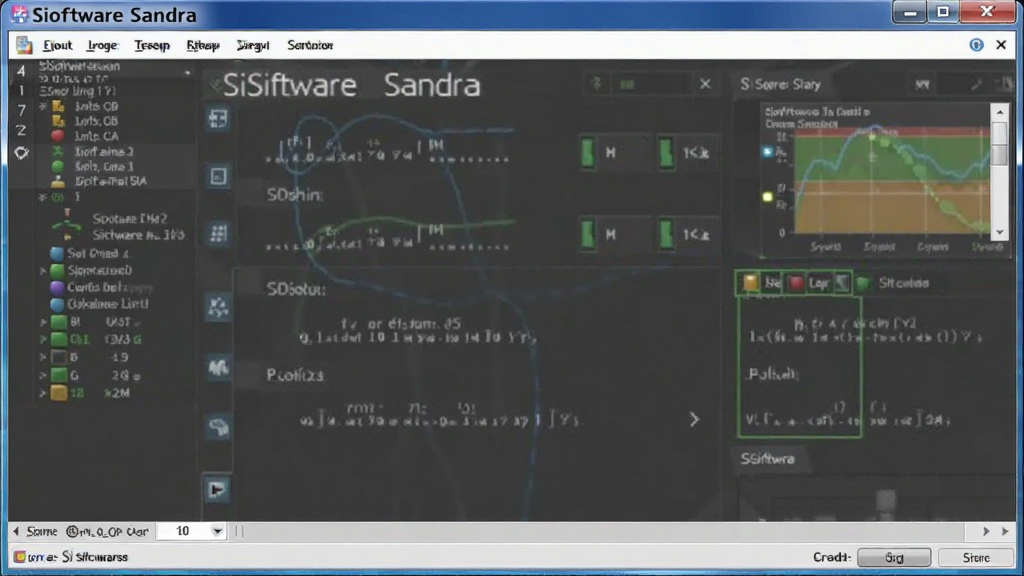Select the square frame icon in center toolbar
The width and height of the screenshot is (1024, 576).
tap(218, 176)
